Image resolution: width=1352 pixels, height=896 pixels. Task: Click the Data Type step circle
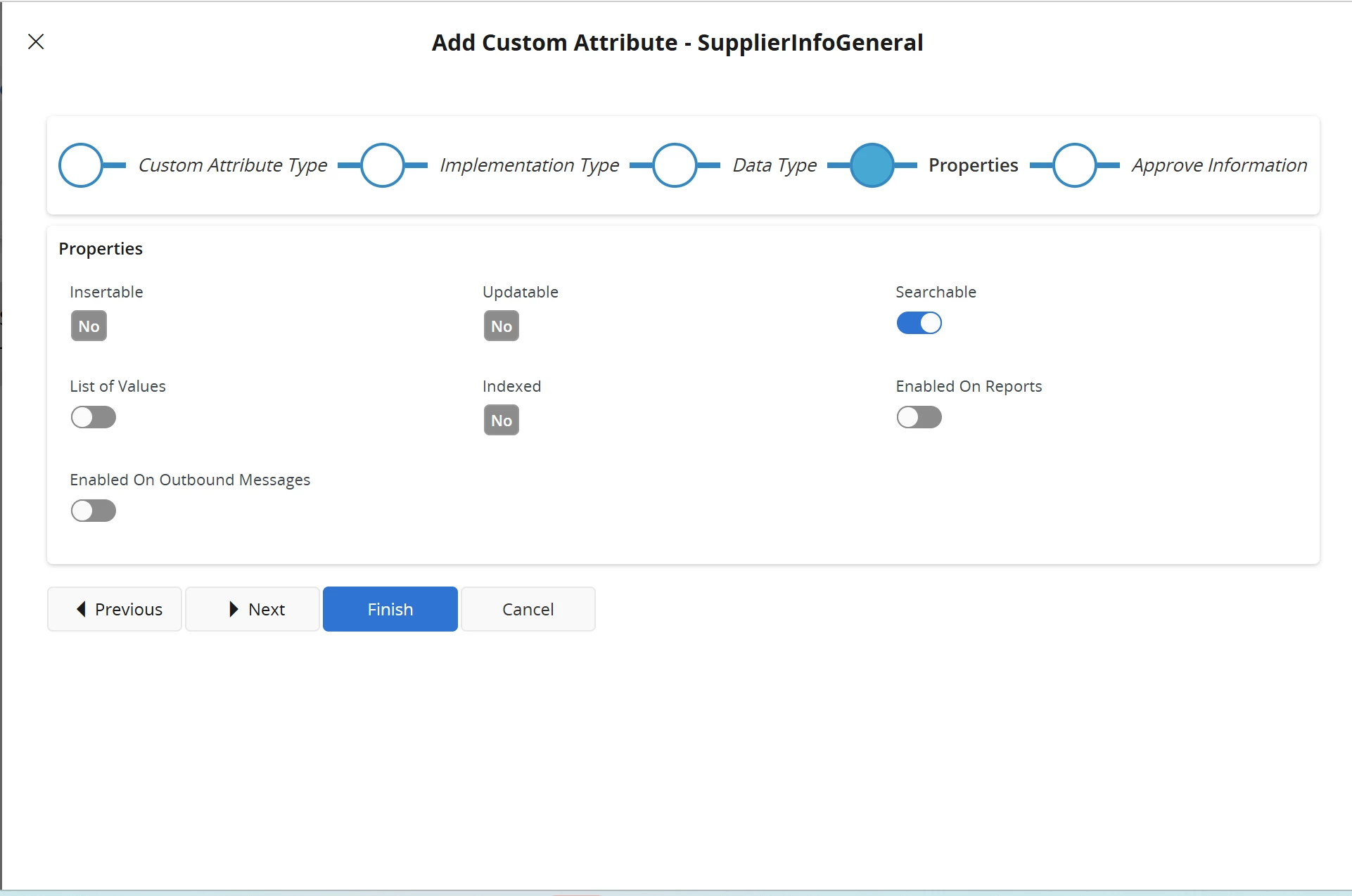(x=674, y=165)
